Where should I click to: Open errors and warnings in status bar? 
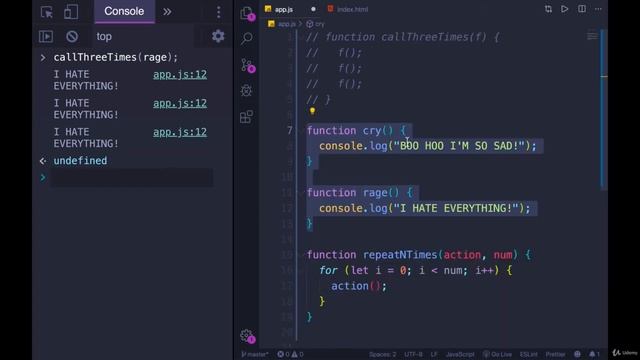(290, 354)
